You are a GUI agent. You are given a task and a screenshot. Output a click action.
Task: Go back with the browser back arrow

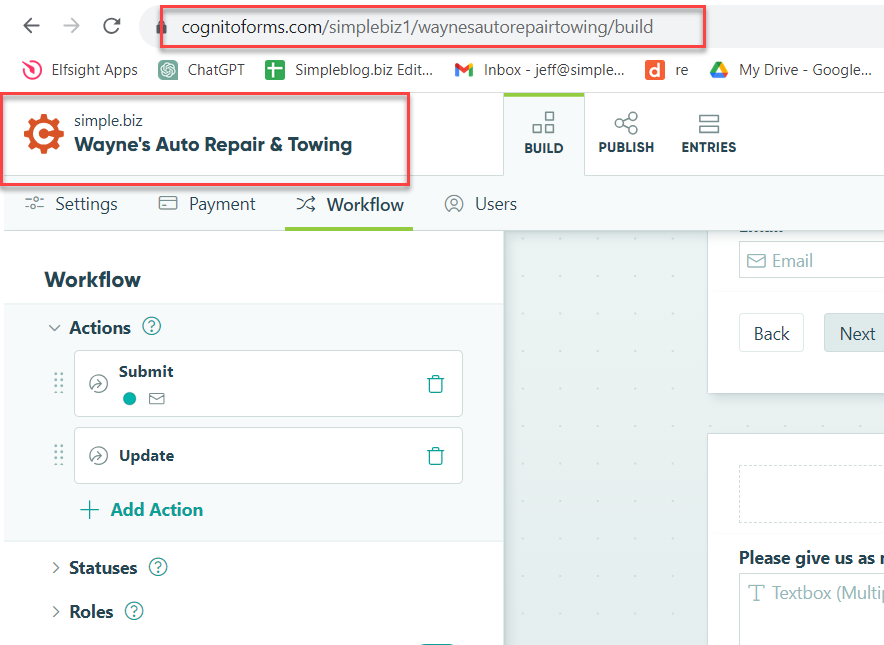(x=32, y=25)
